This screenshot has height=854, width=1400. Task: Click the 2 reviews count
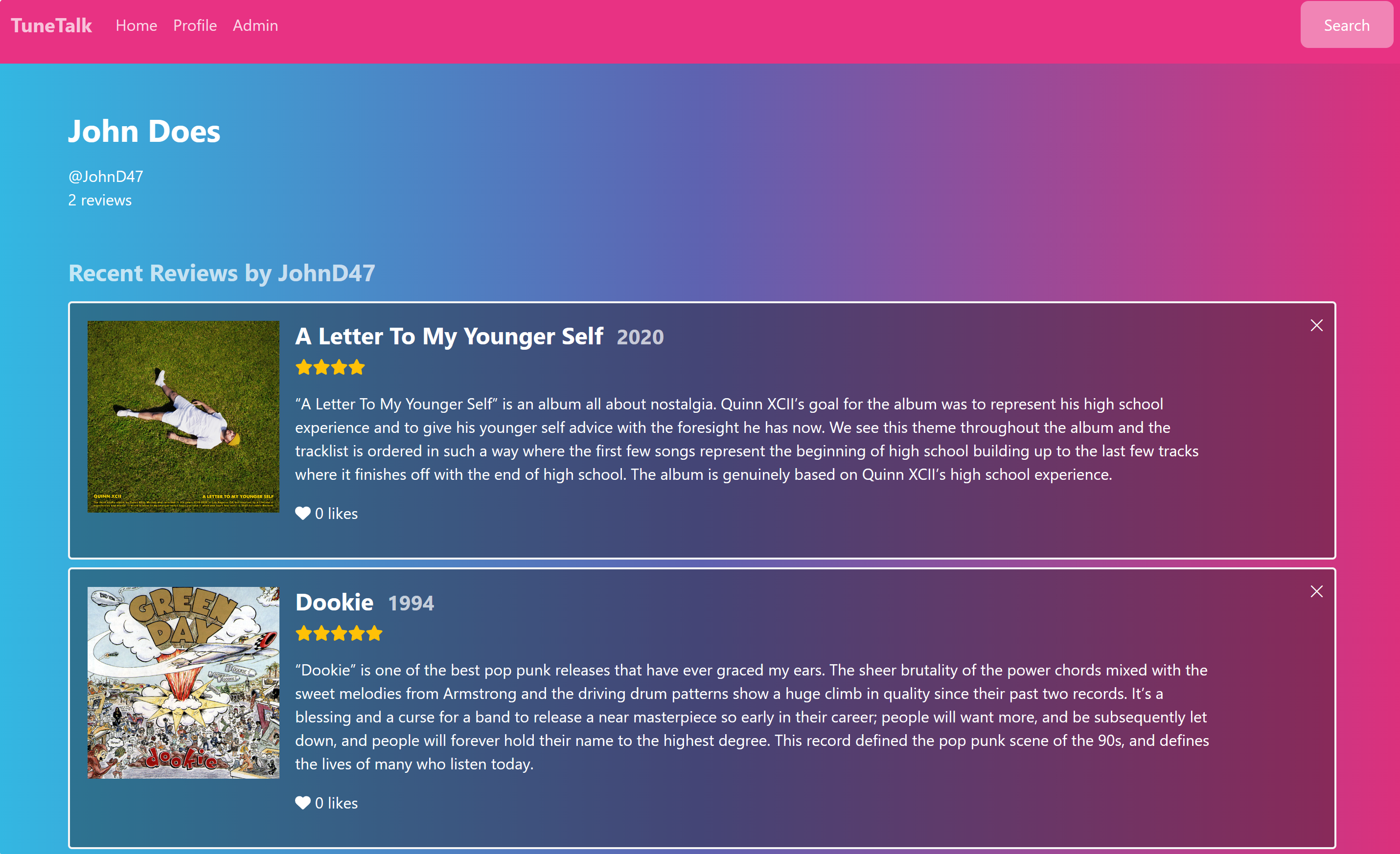point(100,201)
